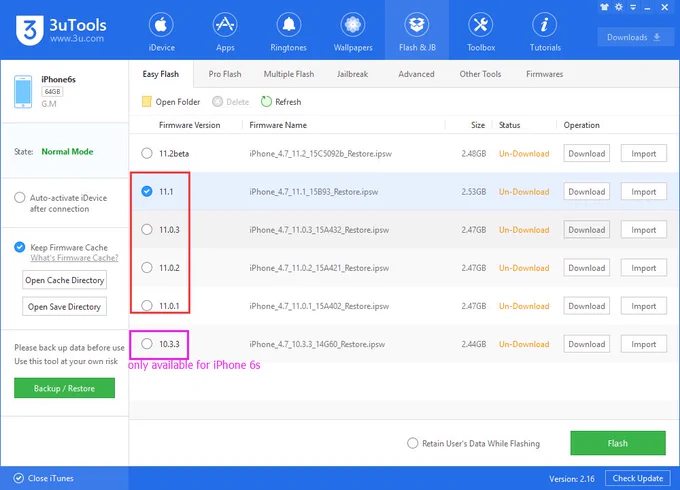Download the 11.0.2 firmware
The image size is (680, 490).
586,268
